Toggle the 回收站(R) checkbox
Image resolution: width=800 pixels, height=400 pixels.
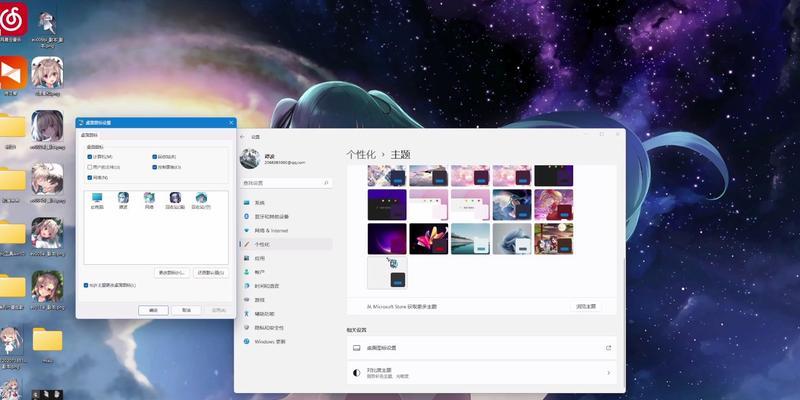click(155, 157)
